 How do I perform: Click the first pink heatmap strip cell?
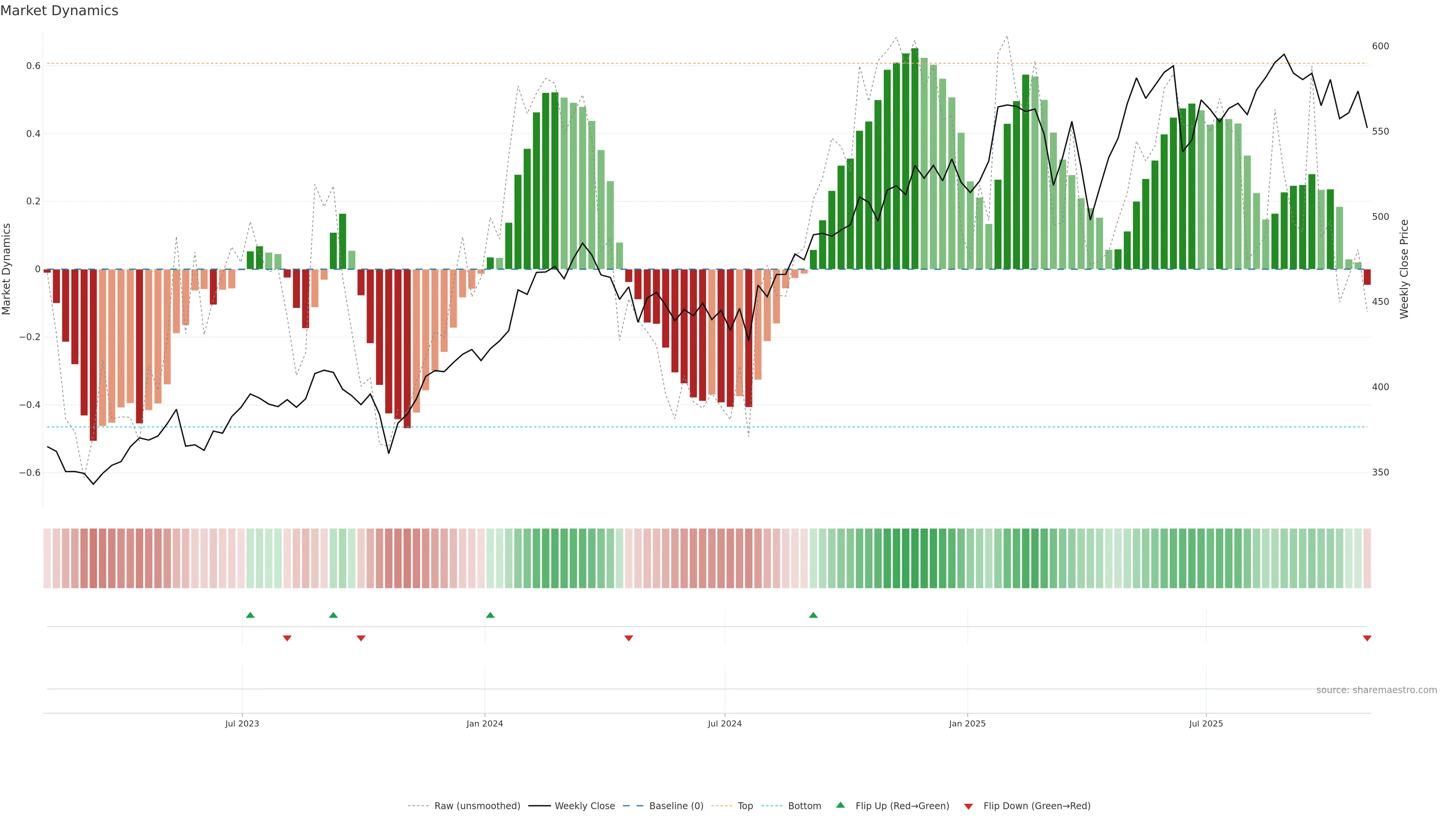pyautogui.click(x=47, y=559)
